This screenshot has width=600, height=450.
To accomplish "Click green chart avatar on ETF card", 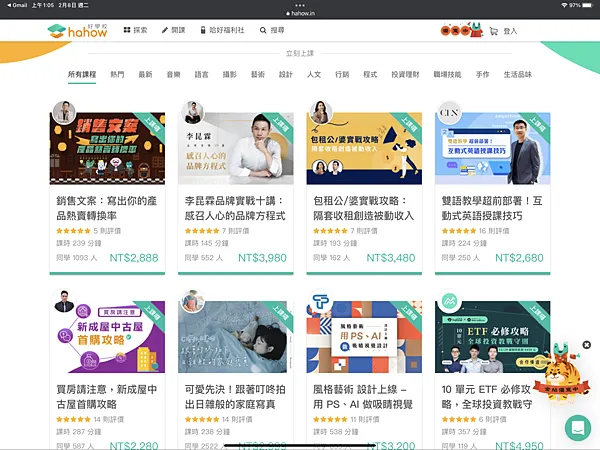I will pyautogui.click(x=449, y=301).
